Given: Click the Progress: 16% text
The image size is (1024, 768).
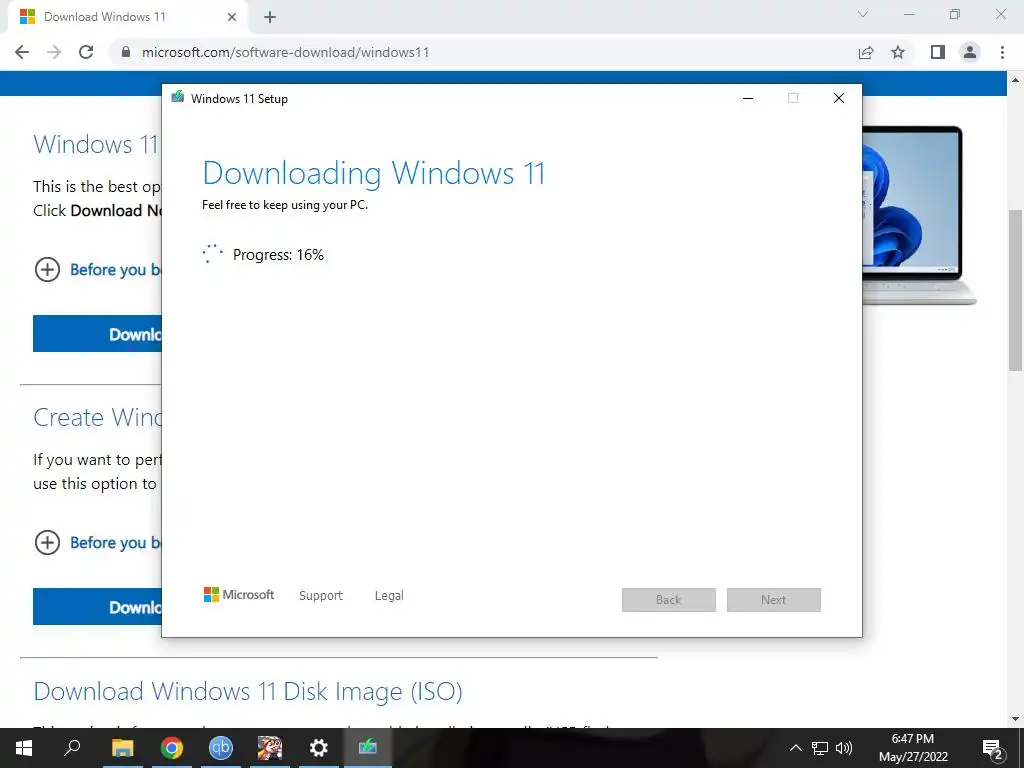Looking at the screenshot, I should coord(278,255).
